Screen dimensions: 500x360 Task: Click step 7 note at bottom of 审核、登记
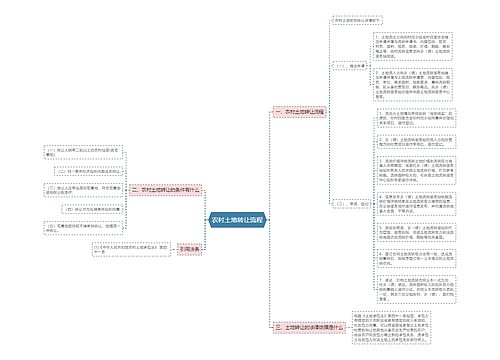pos(416,289)
